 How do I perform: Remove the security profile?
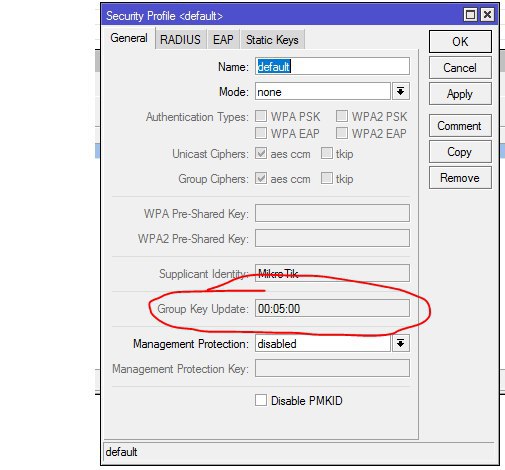460,178
